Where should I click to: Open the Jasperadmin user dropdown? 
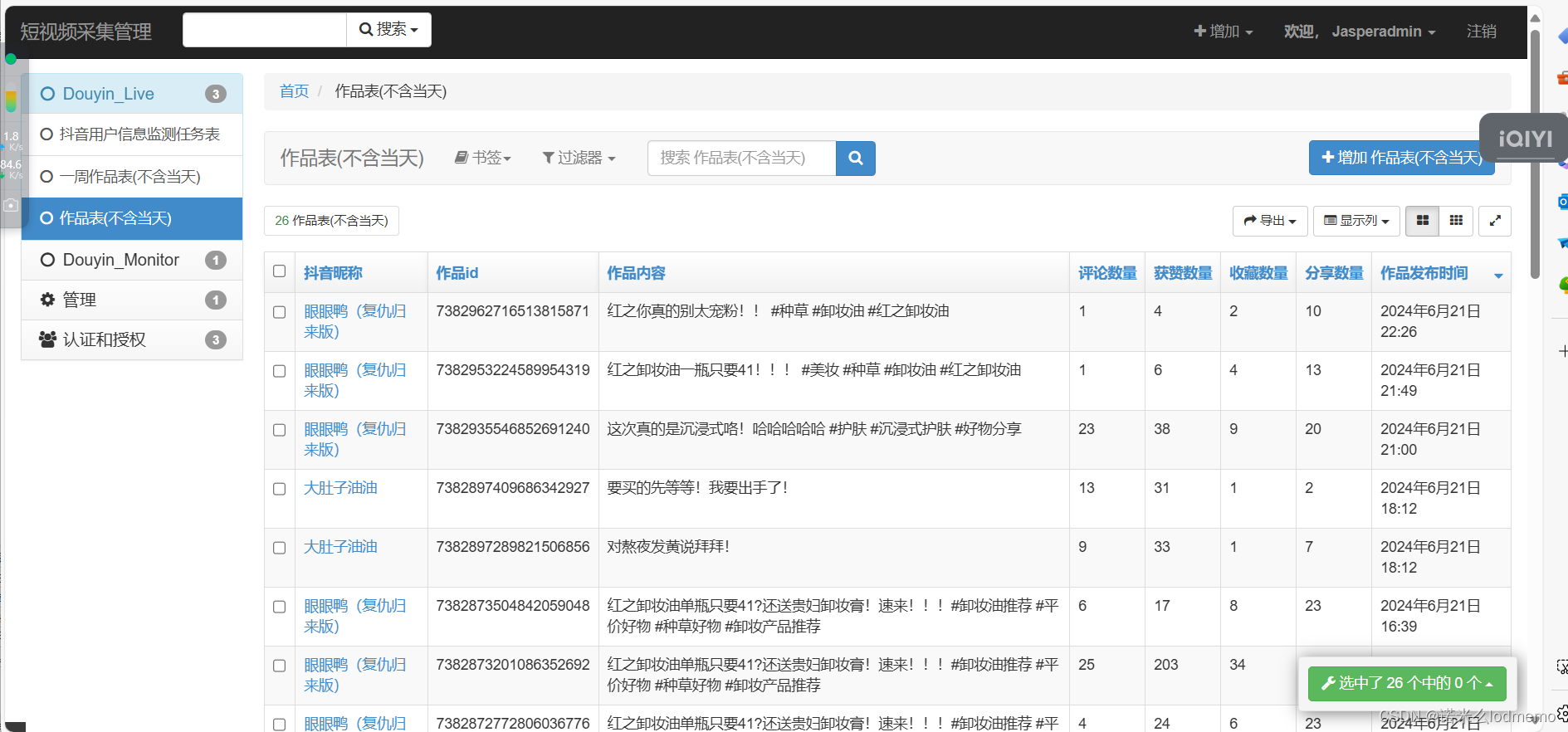coord(1360,32)
